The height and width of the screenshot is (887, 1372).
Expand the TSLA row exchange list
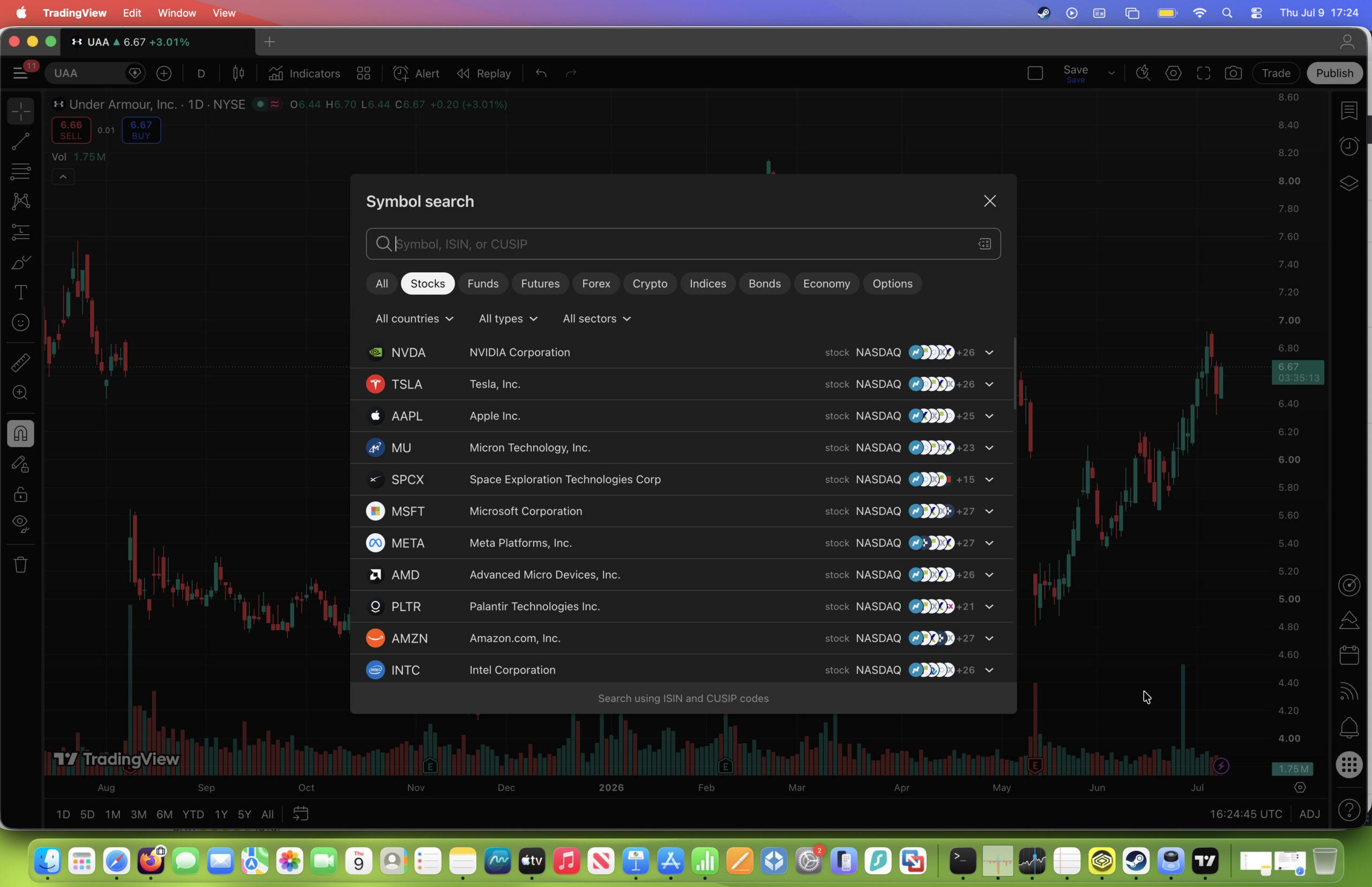coord(989,384)
